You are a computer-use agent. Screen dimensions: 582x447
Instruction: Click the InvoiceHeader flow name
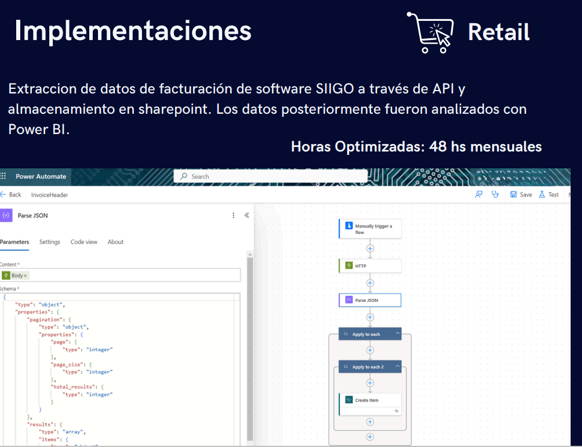click(x=49, y=195)
